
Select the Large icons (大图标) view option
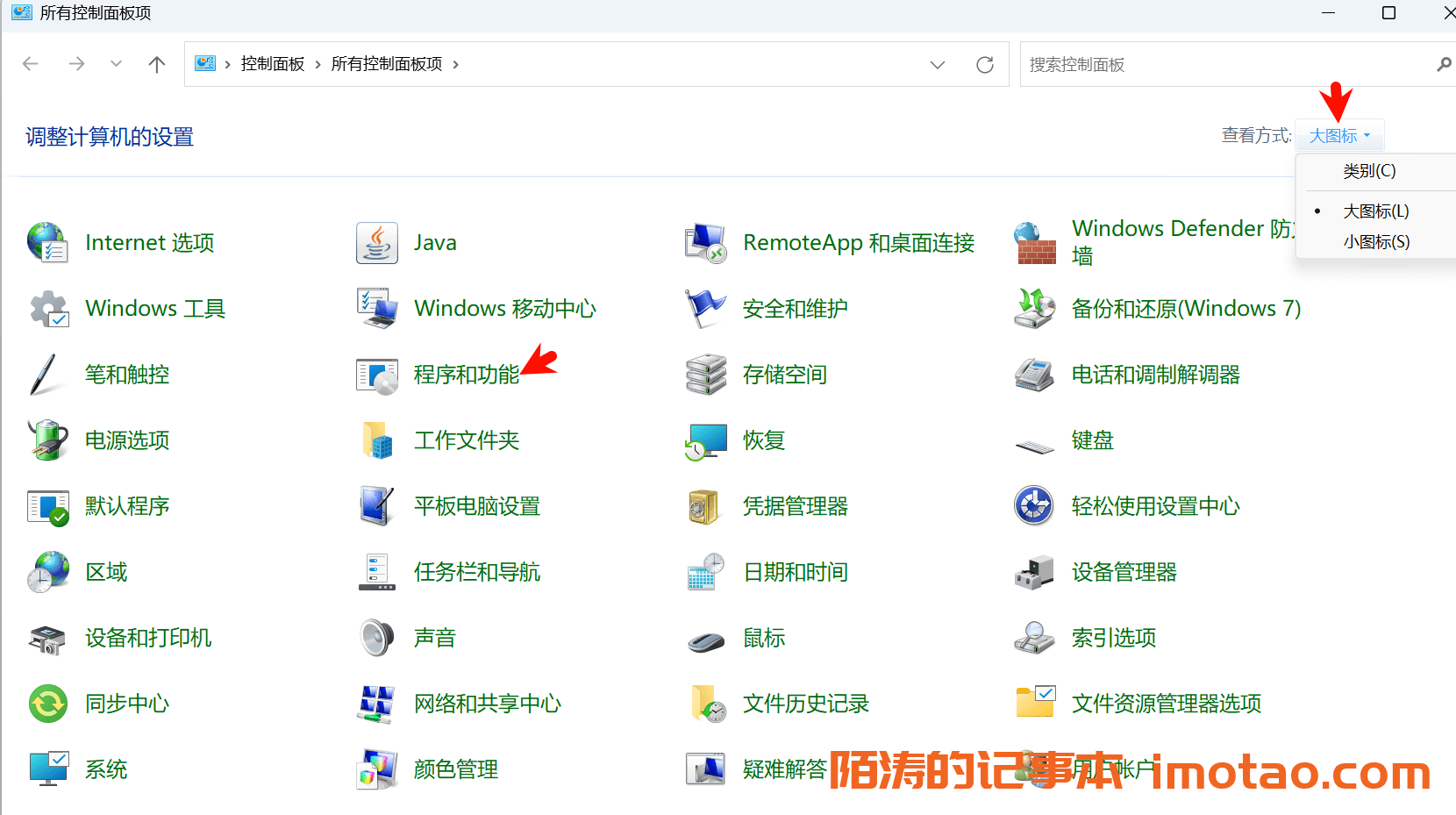tap(1375, 211)
